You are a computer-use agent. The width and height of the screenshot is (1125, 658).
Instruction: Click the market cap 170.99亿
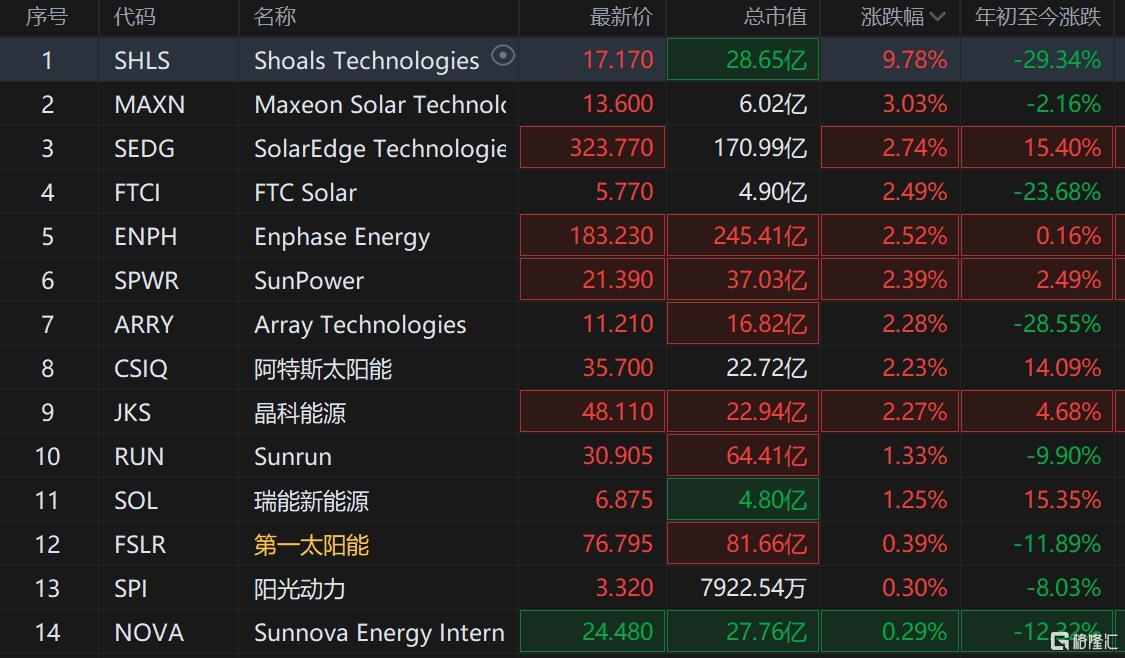pyautogui.click(x=760, y=149)
